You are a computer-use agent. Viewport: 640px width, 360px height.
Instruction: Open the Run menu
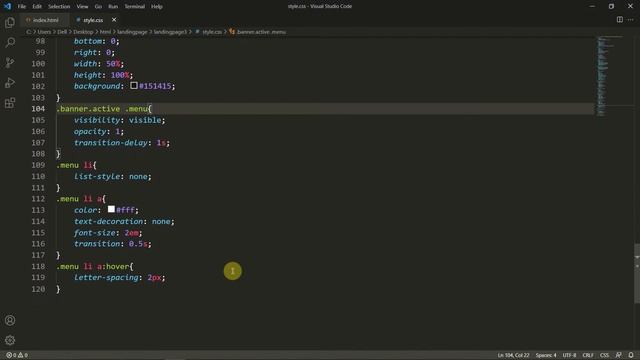113,7
